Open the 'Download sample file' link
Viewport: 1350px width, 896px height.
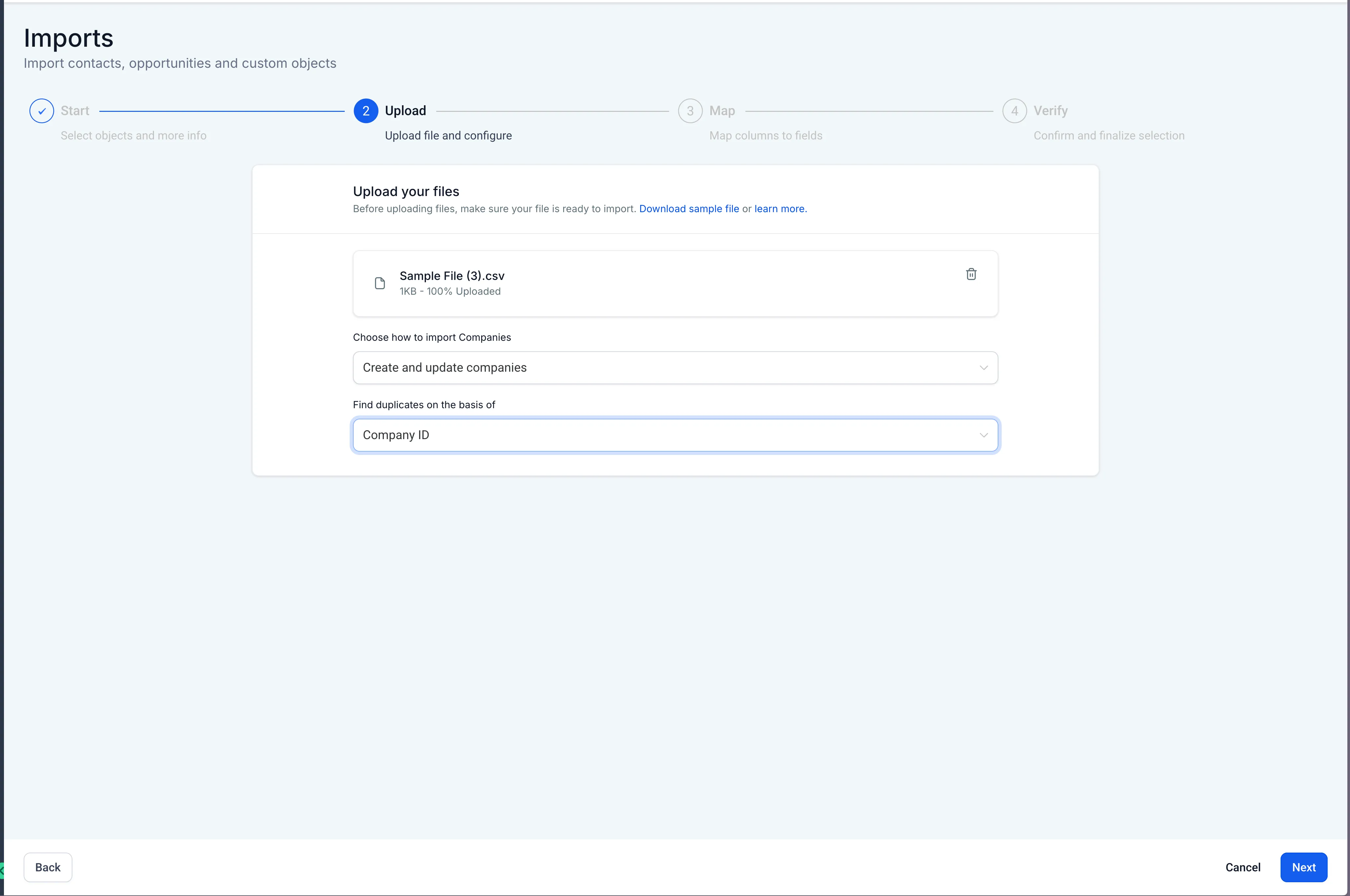pos(689,209)
